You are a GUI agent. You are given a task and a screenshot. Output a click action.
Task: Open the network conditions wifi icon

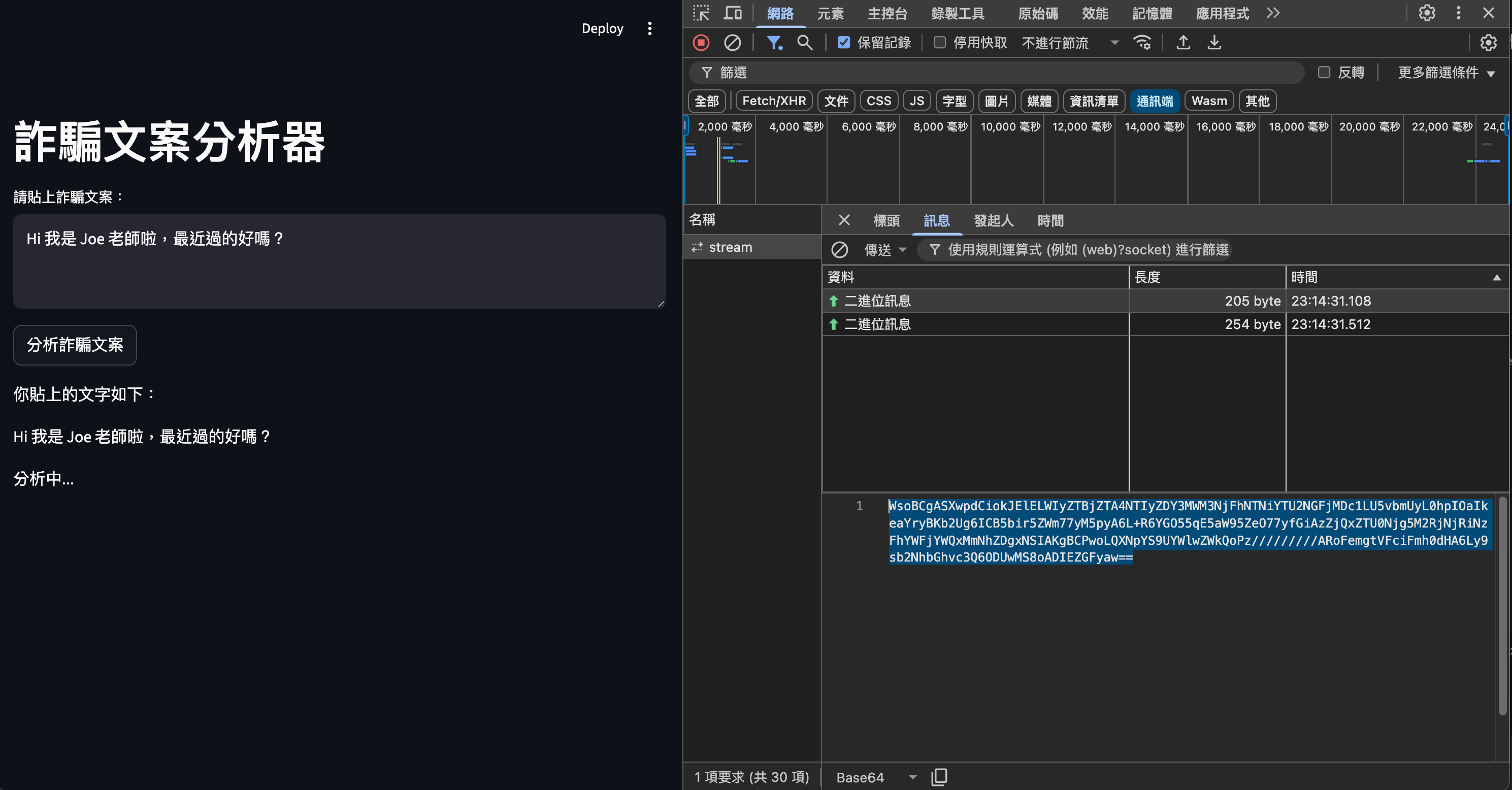(1142, 42)
